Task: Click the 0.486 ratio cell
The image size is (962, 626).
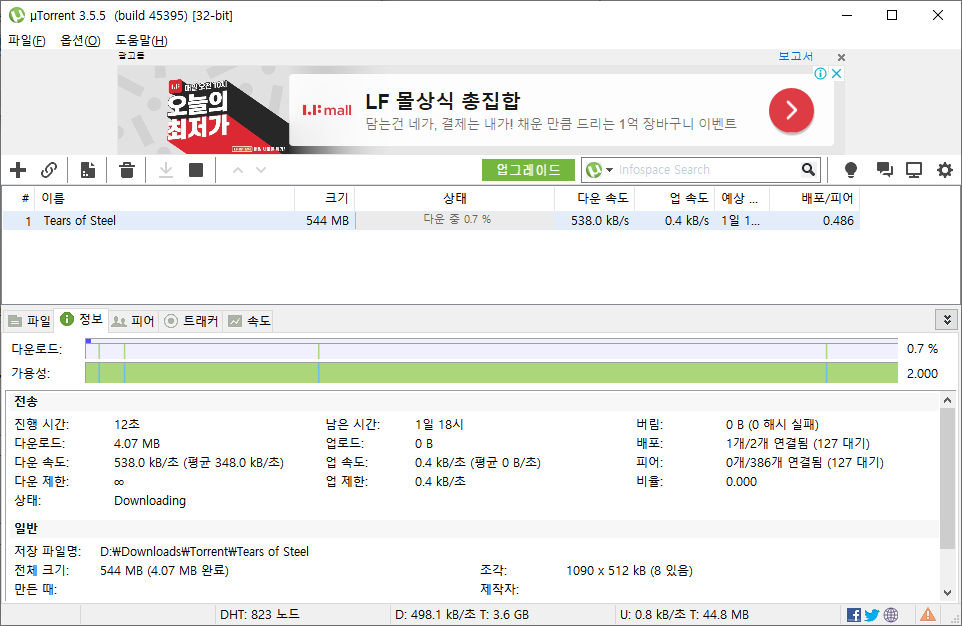Action: click(838, 220)
